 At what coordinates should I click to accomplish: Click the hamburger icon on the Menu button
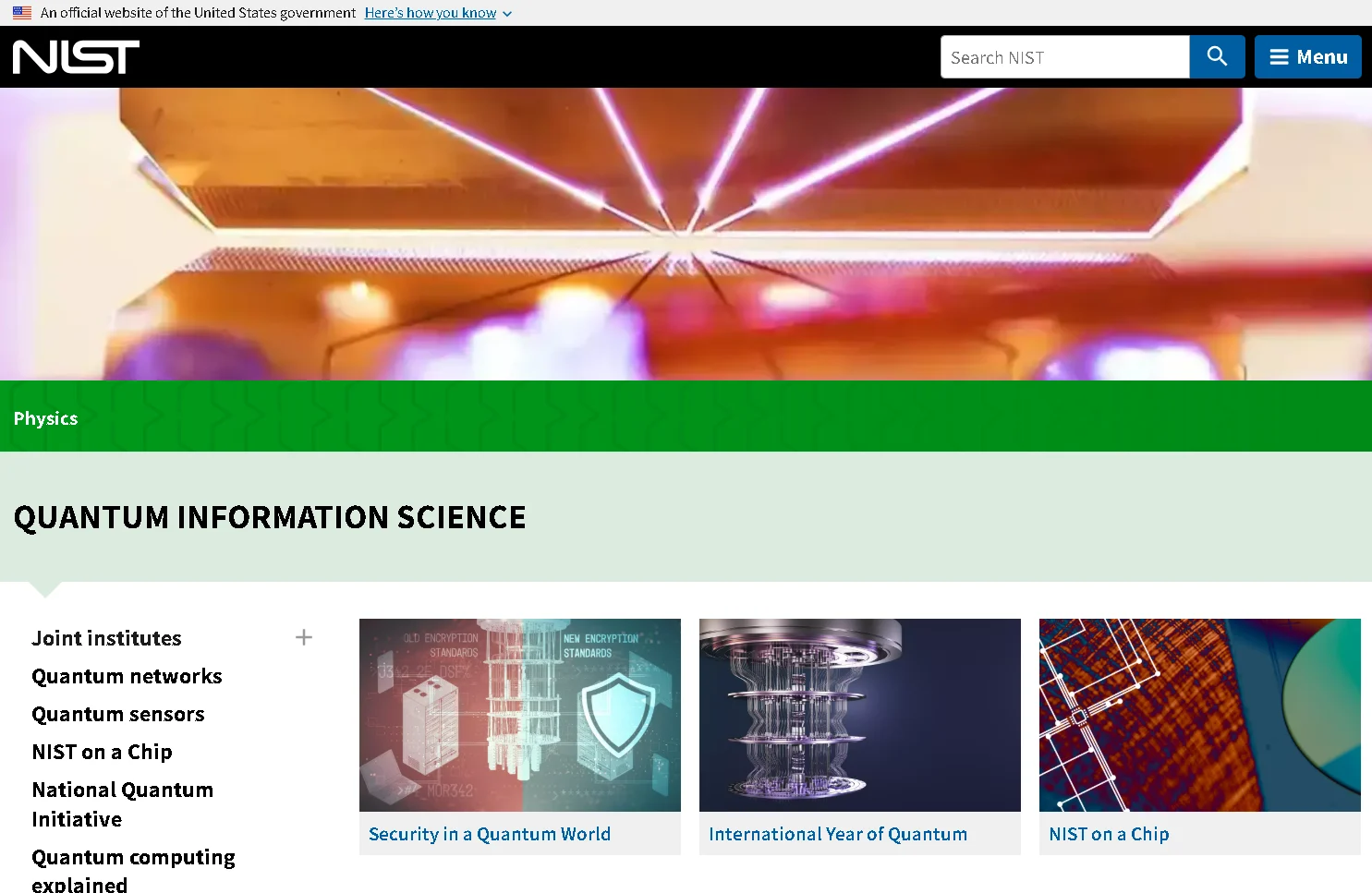1280,56
